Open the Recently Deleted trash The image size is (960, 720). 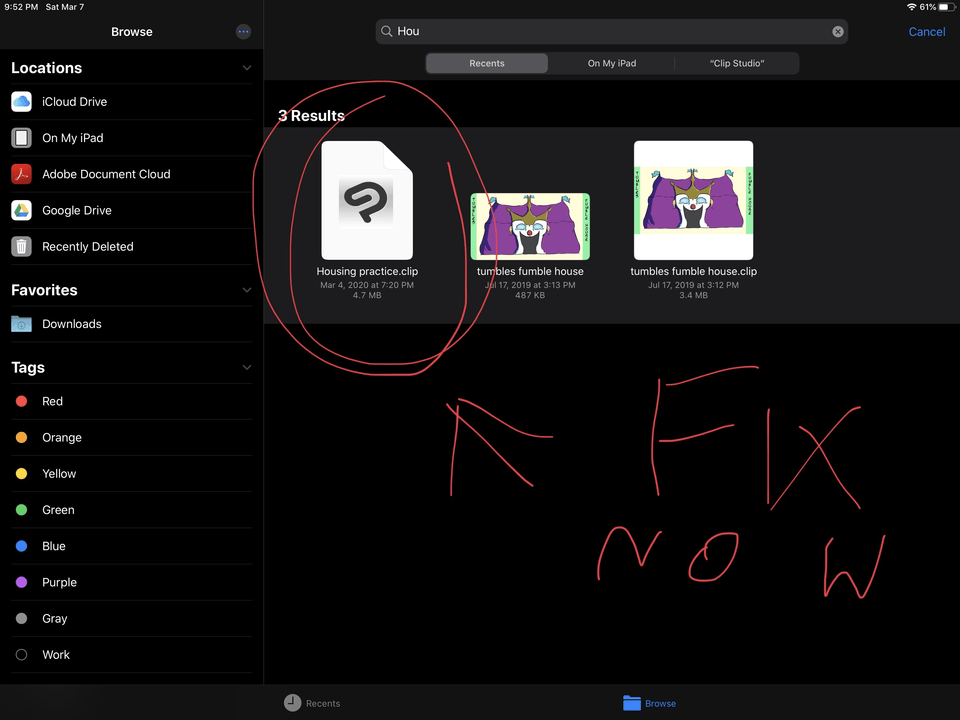point(87,247)
